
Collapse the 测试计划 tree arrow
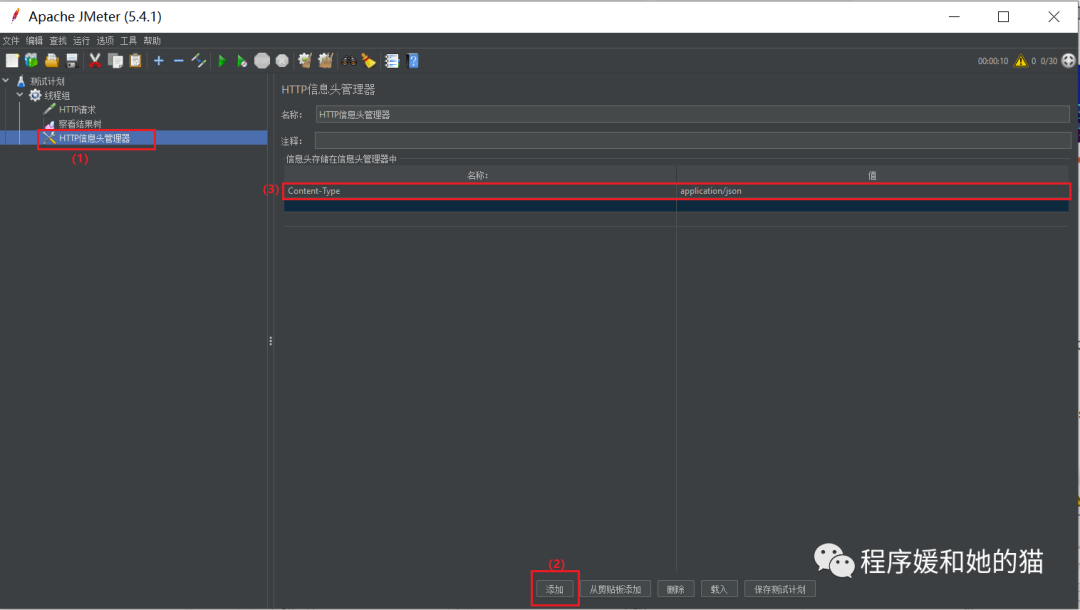click(6, 81)
